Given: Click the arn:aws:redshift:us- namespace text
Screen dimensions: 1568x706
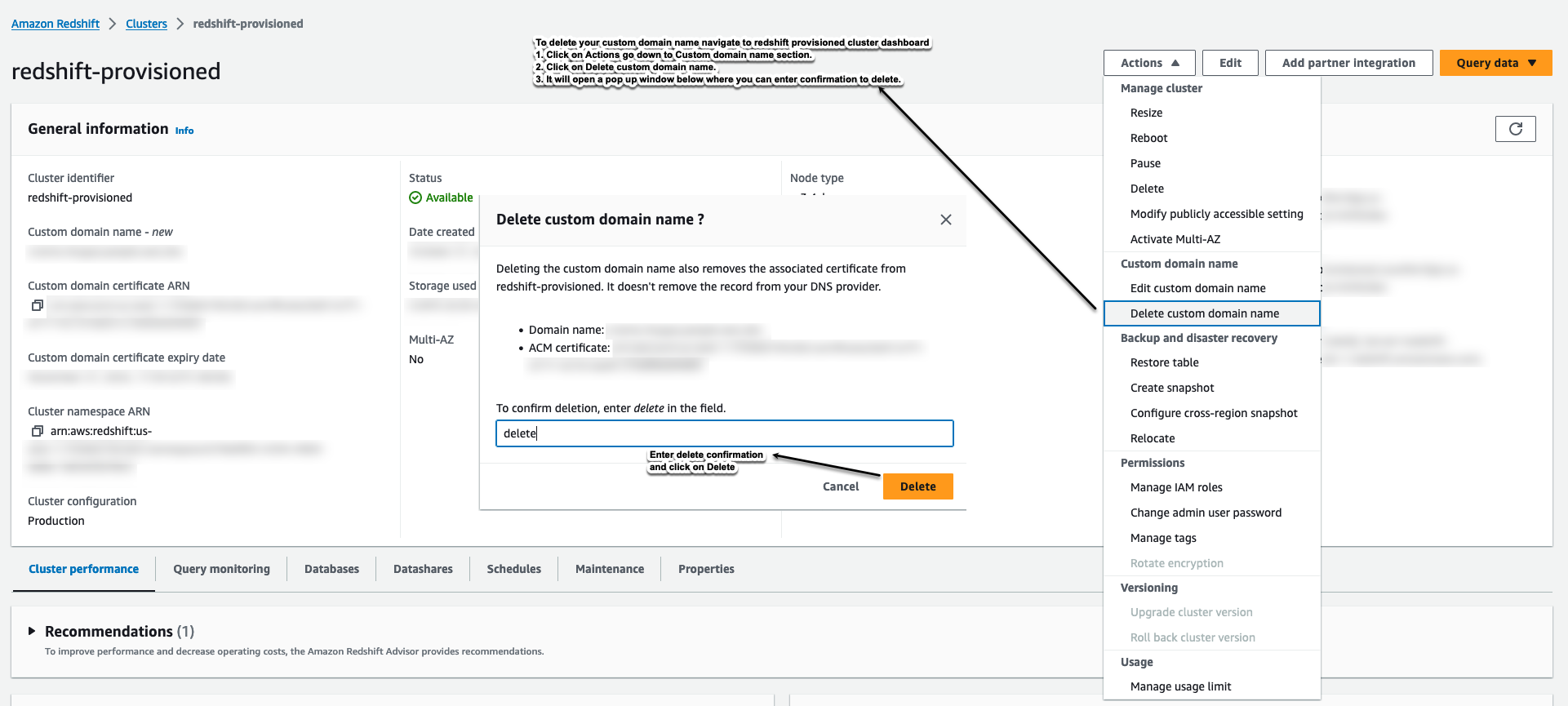Looking at the screenshot, I should tap(101, 431).
